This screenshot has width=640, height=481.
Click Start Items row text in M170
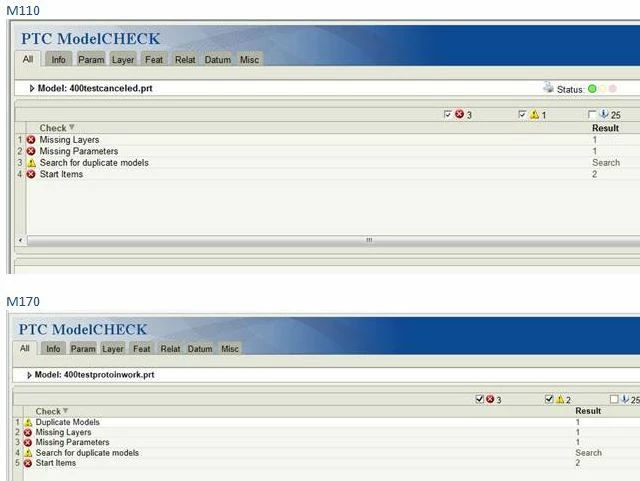pos(56,463)
